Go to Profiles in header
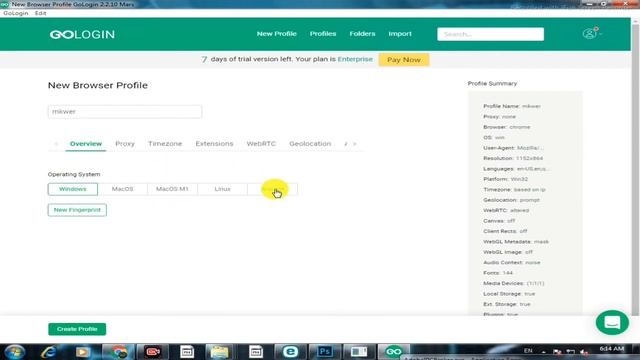This screenshot has width=640, height=360. tap(323, 34)
